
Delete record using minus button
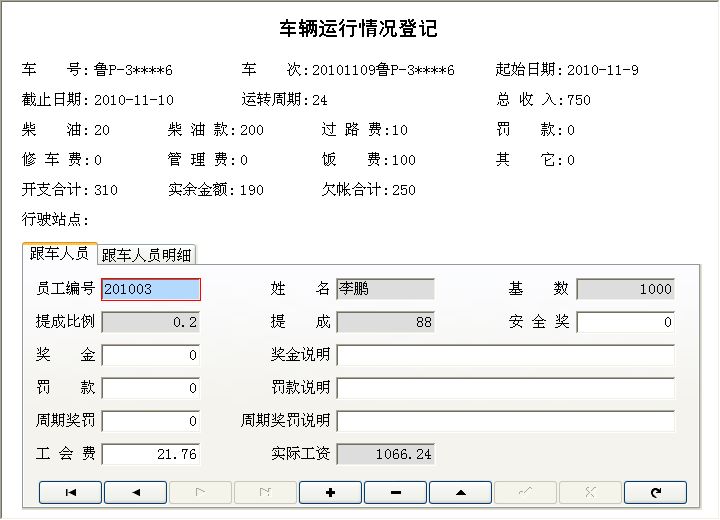(395, 492)
